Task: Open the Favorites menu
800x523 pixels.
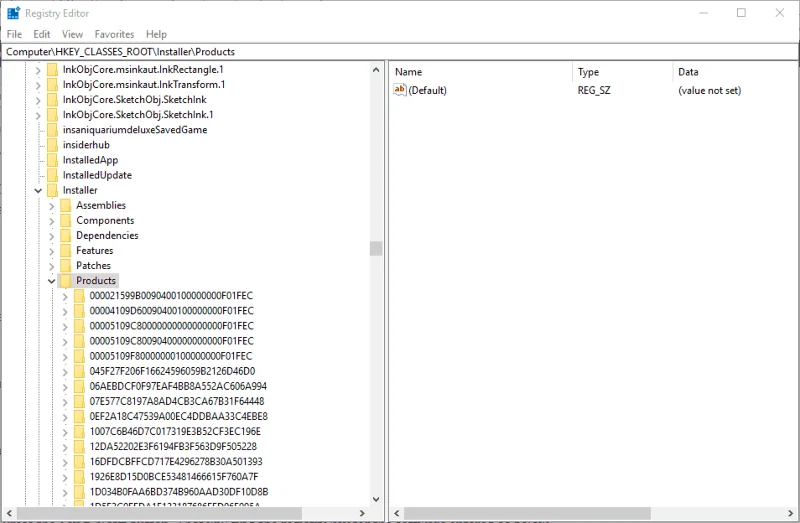Action: pos(114,34)
